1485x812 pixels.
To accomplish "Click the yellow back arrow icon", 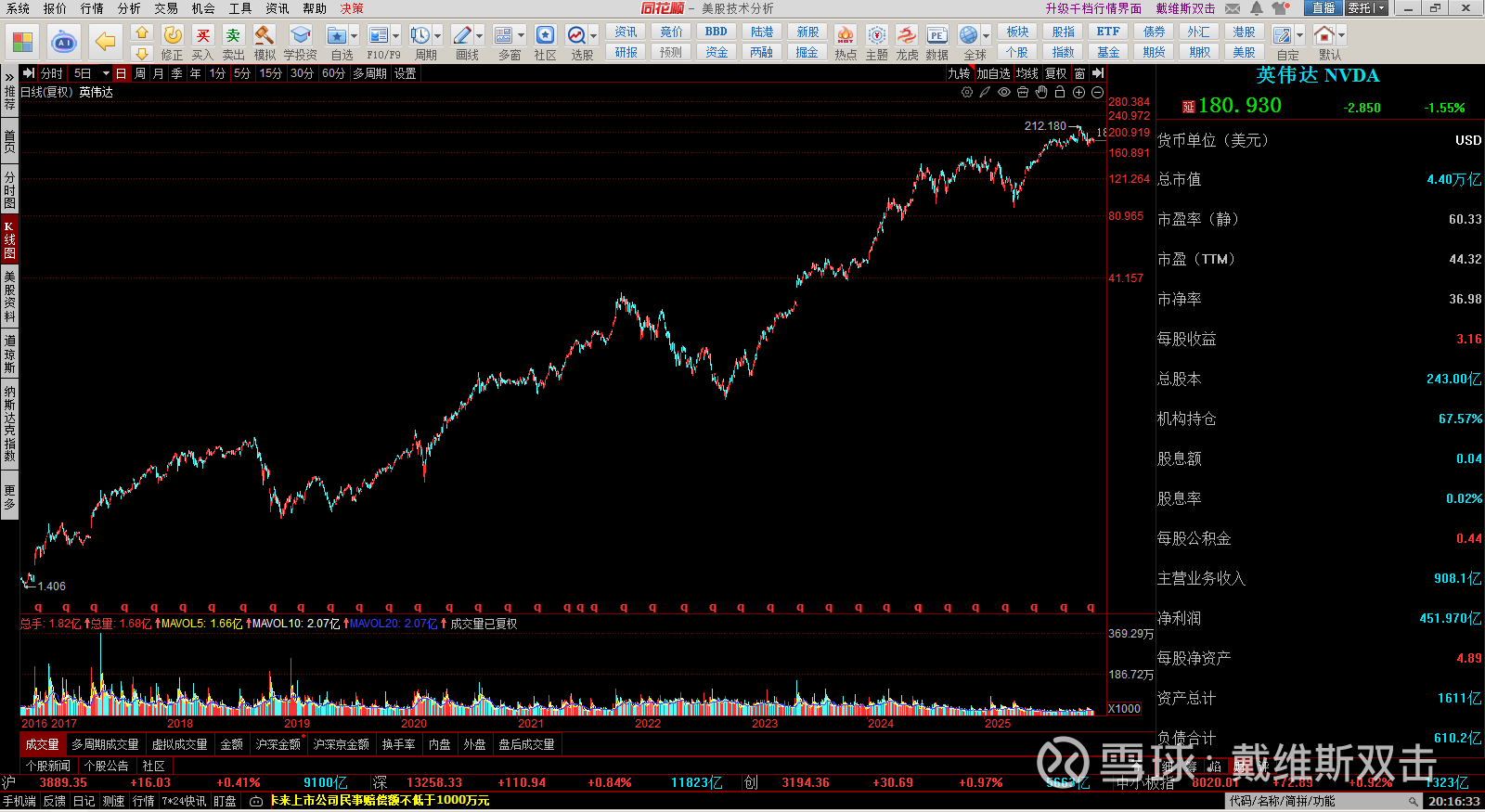I will click(106, 42).
